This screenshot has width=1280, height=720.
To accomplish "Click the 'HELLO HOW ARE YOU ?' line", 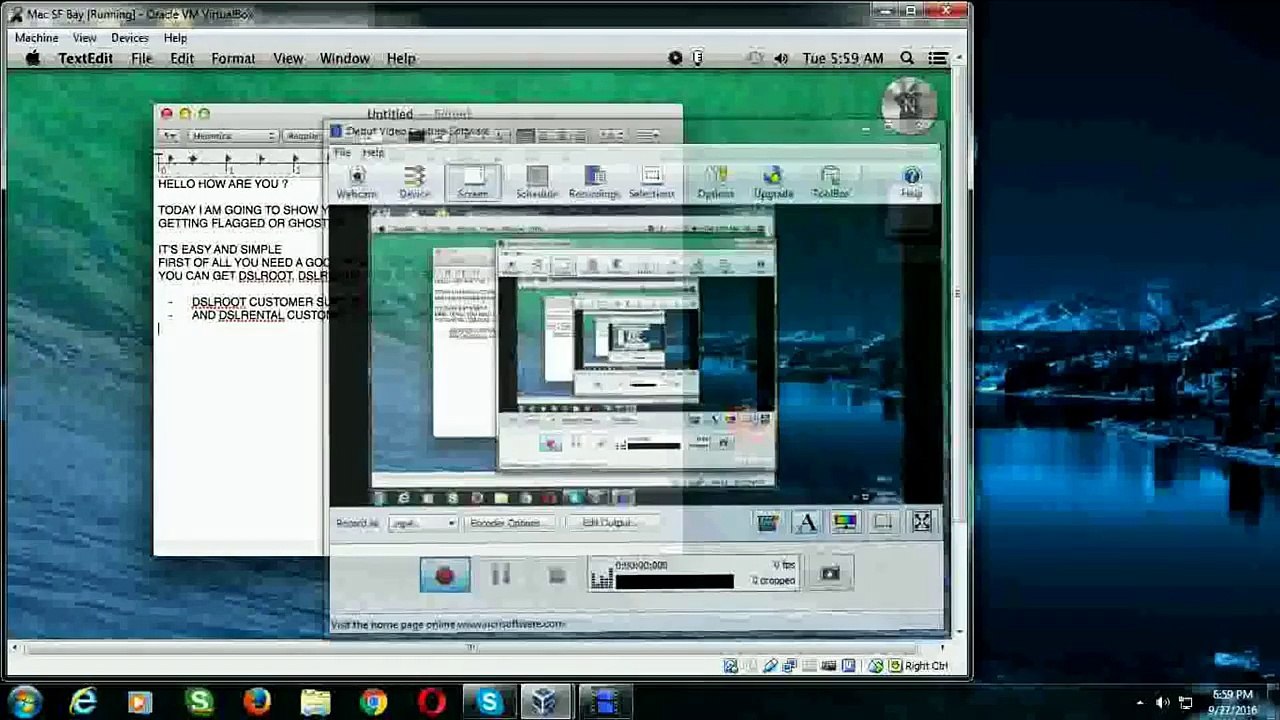I will tap(223, 184).
